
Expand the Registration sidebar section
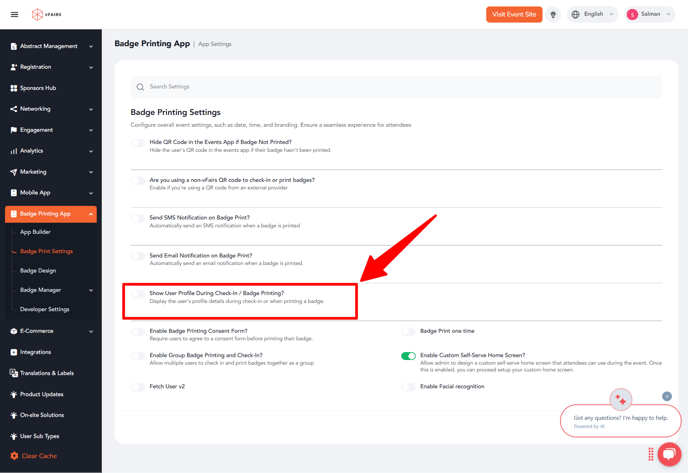(x=51, y=67)
